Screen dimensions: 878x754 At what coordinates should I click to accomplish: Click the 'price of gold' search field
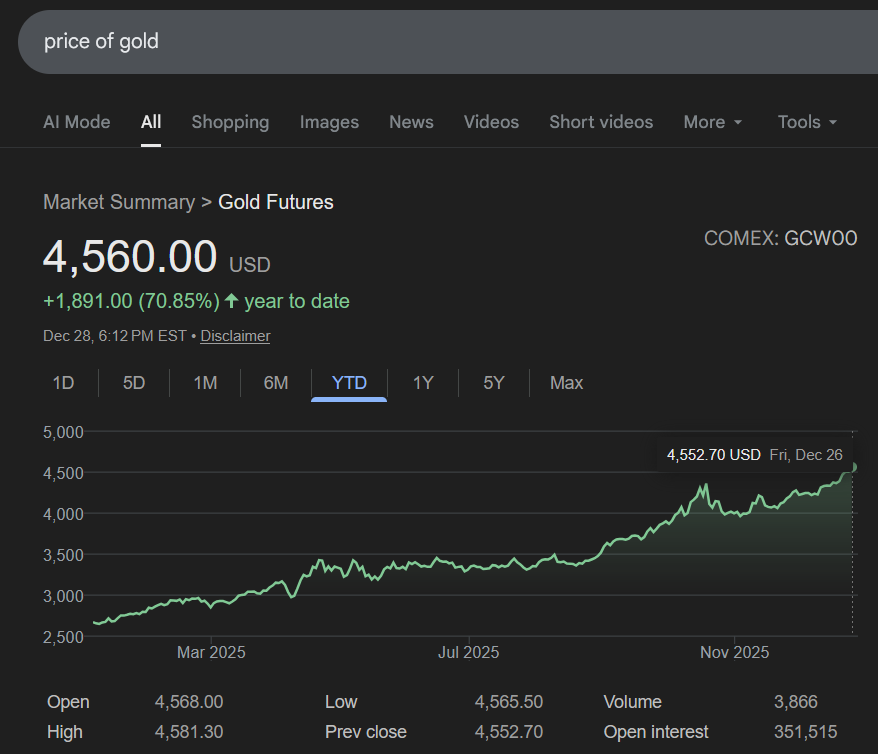448,41
